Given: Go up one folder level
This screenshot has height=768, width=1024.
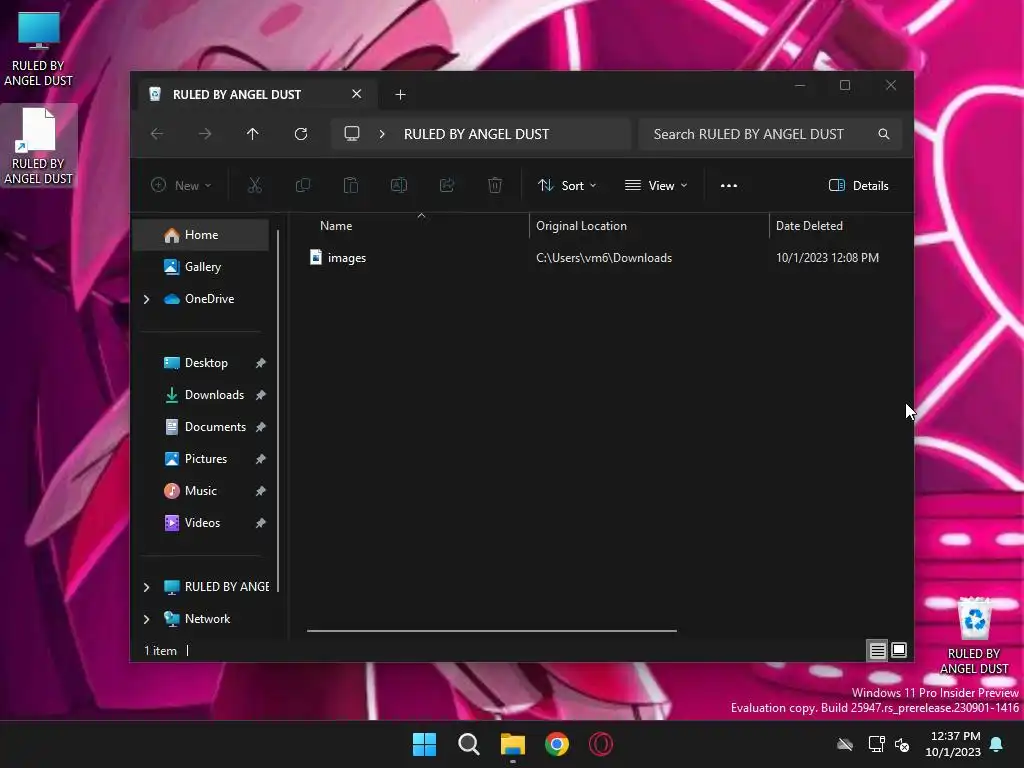Looking at the screenshot, I should [253, 134].
